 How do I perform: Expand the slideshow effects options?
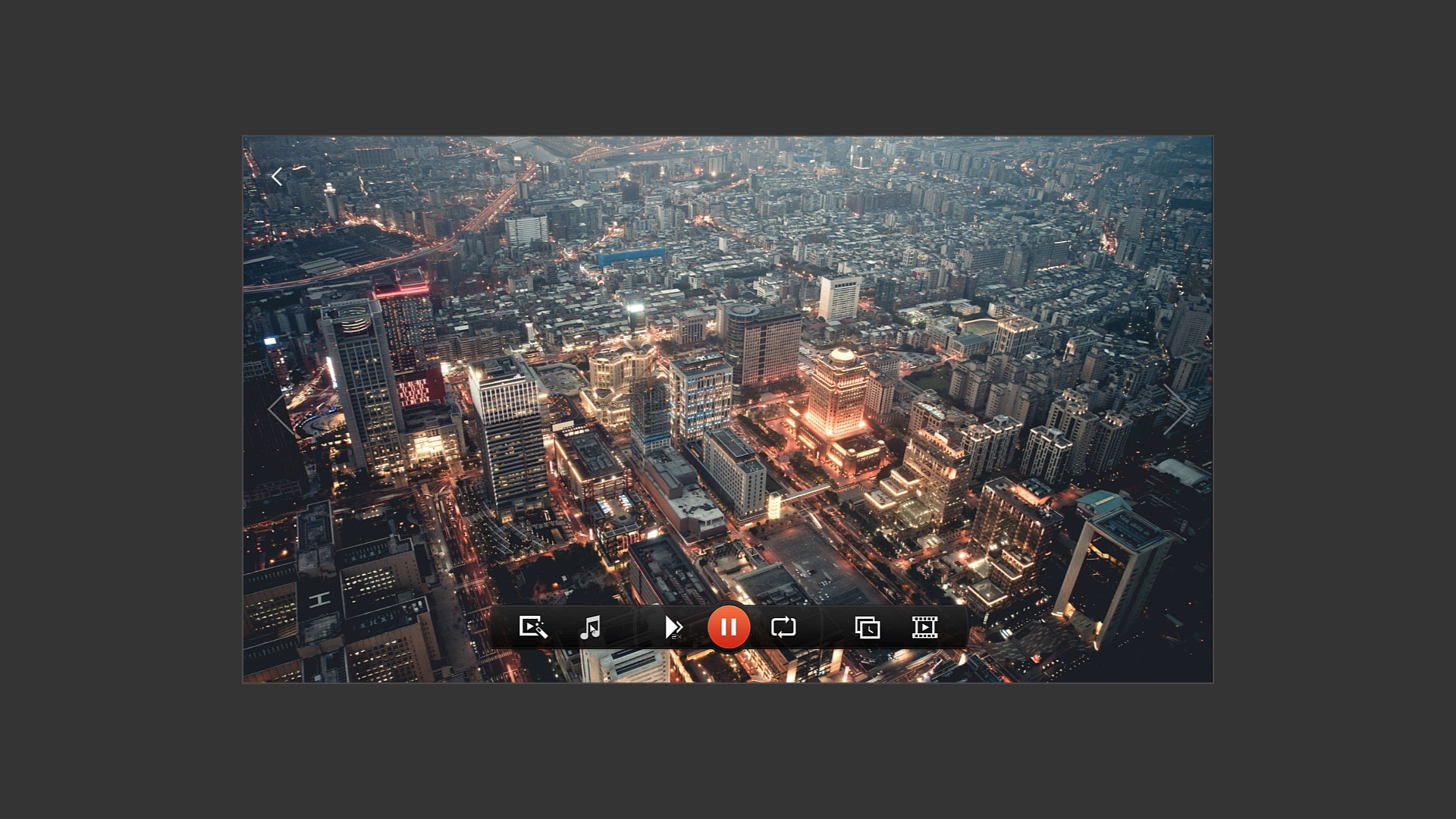tap(533, 627)
